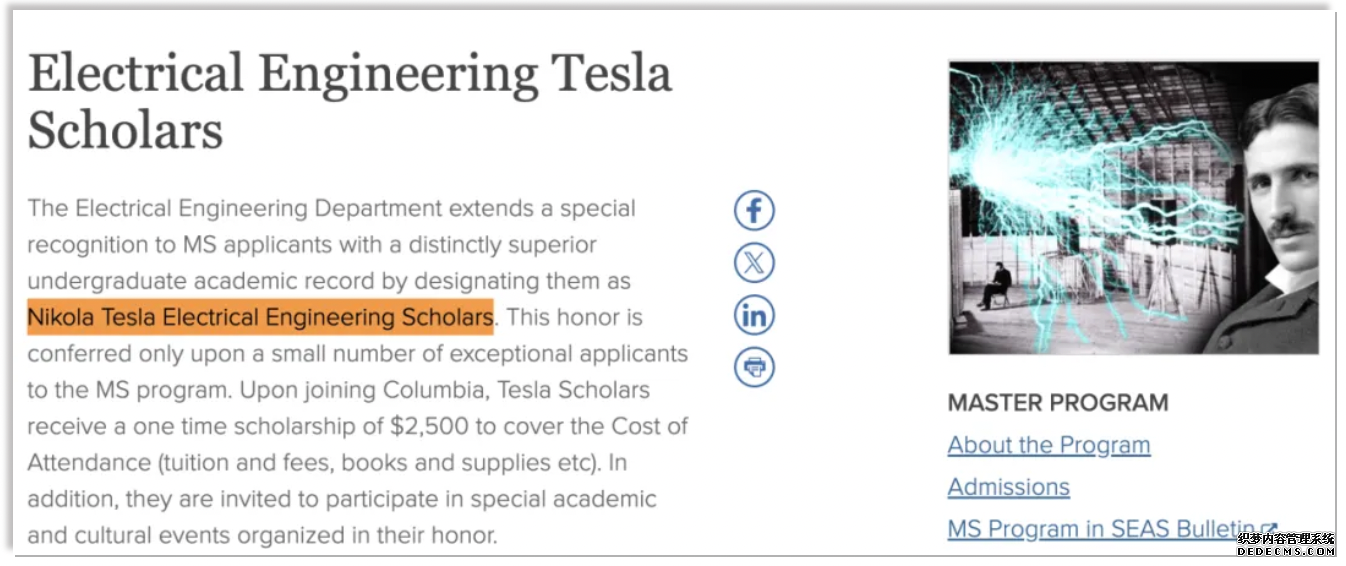
Task: Click the word Columbia in the paragraph
Action: 433,390
